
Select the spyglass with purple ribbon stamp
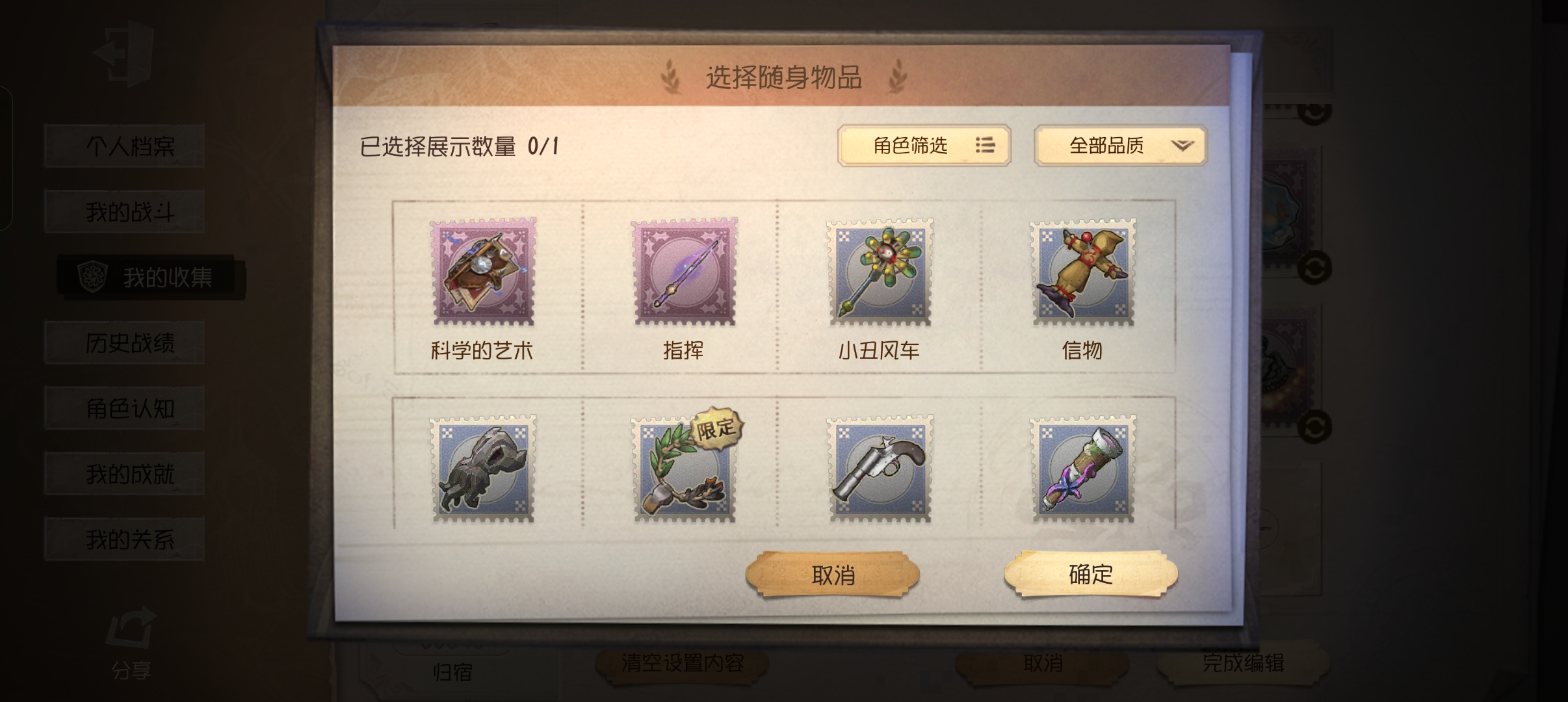coord(1083,469)
